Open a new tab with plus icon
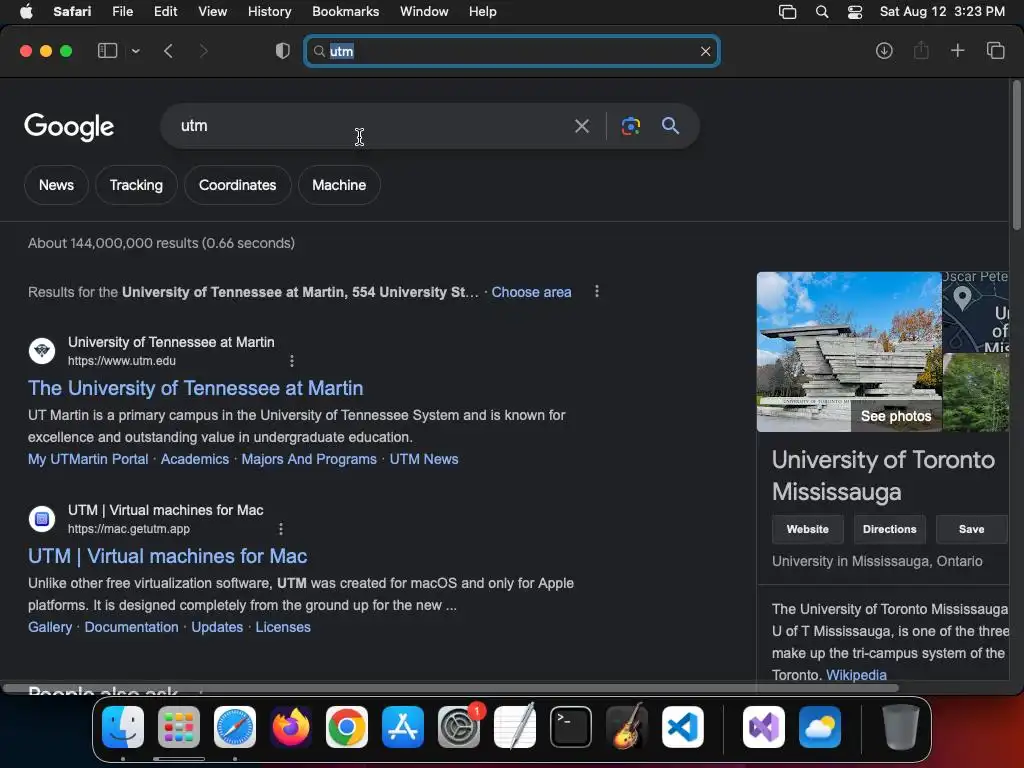This screenshot has width=1024, height=768. pos(957,50)
